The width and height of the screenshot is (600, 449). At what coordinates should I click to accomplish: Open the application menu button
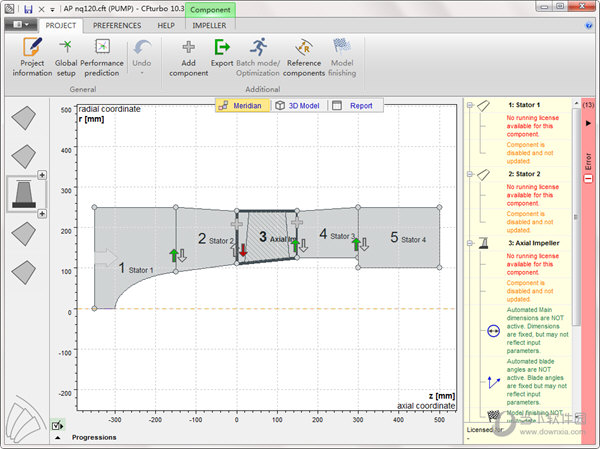pyautogui.click(x=21, y=25)
